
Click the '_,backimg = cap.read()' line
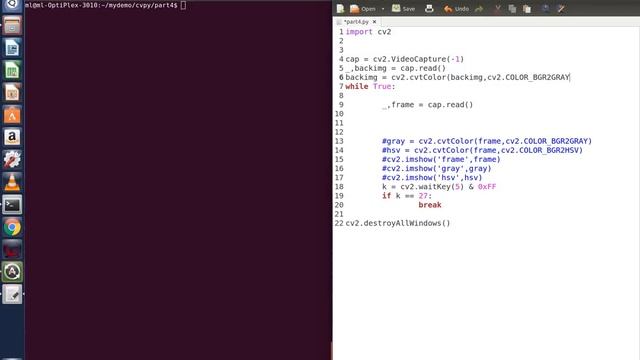tap(396, 68)
